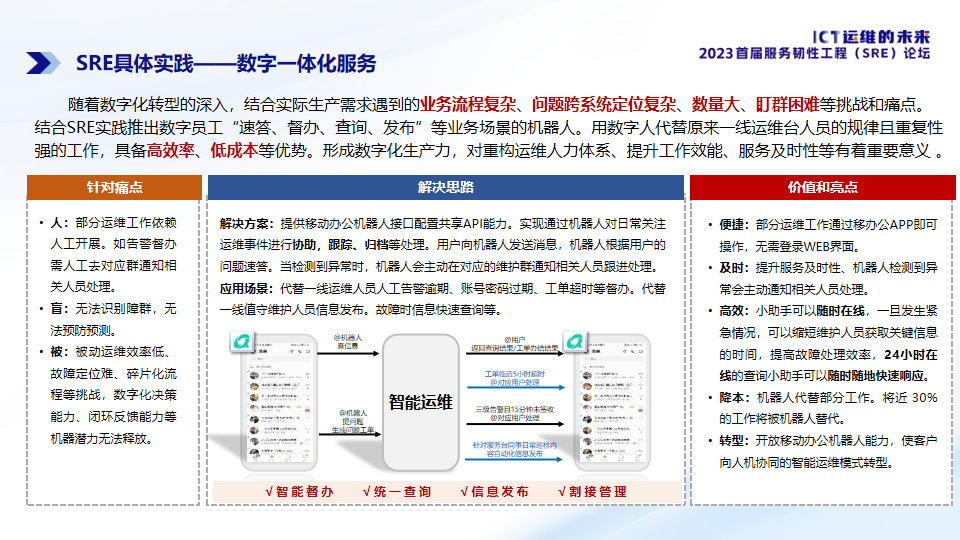The image size is (960, 540).
Task: Click the @机器人 查信息 arrow label
Action: [348, 342]
